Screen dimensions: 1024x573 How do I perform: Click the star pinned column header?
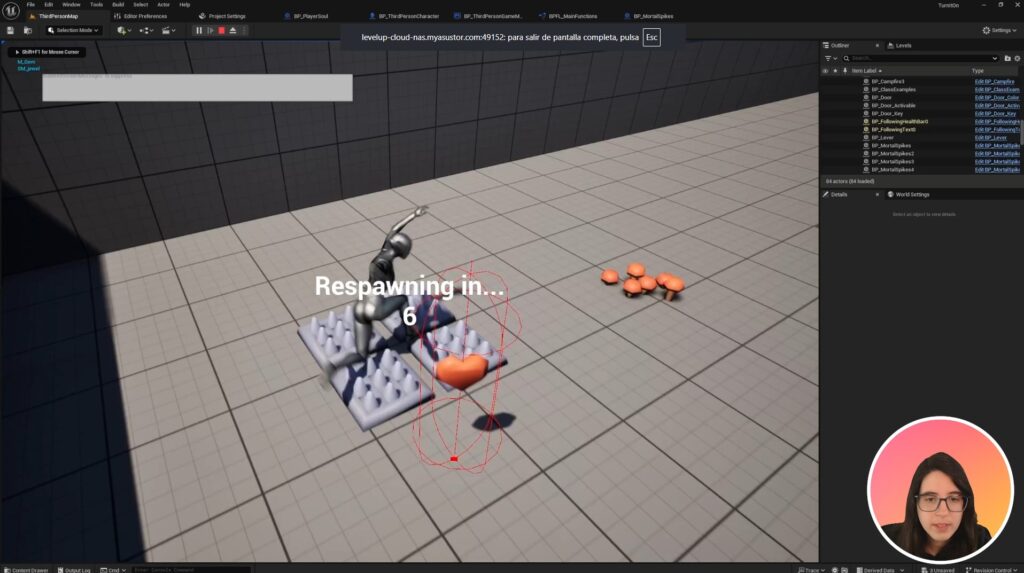(835, 71)
